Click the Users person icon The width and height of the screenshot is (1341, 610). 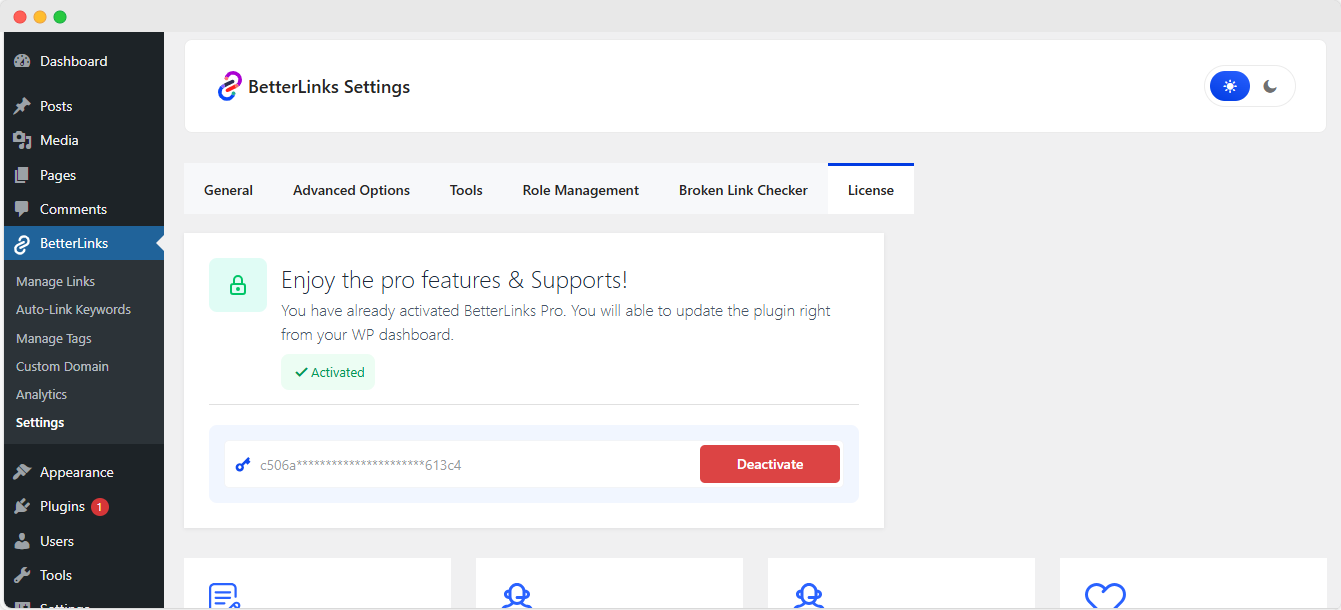click(22, 541)
